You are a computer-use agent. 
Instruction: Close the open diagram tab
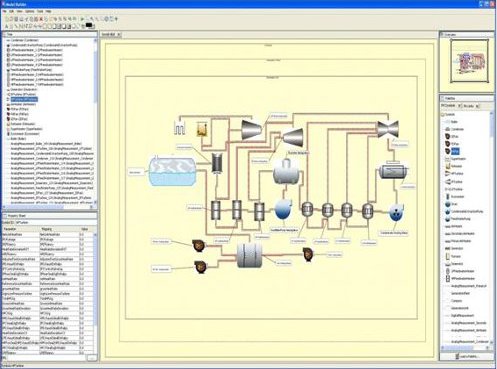(119, 34)
